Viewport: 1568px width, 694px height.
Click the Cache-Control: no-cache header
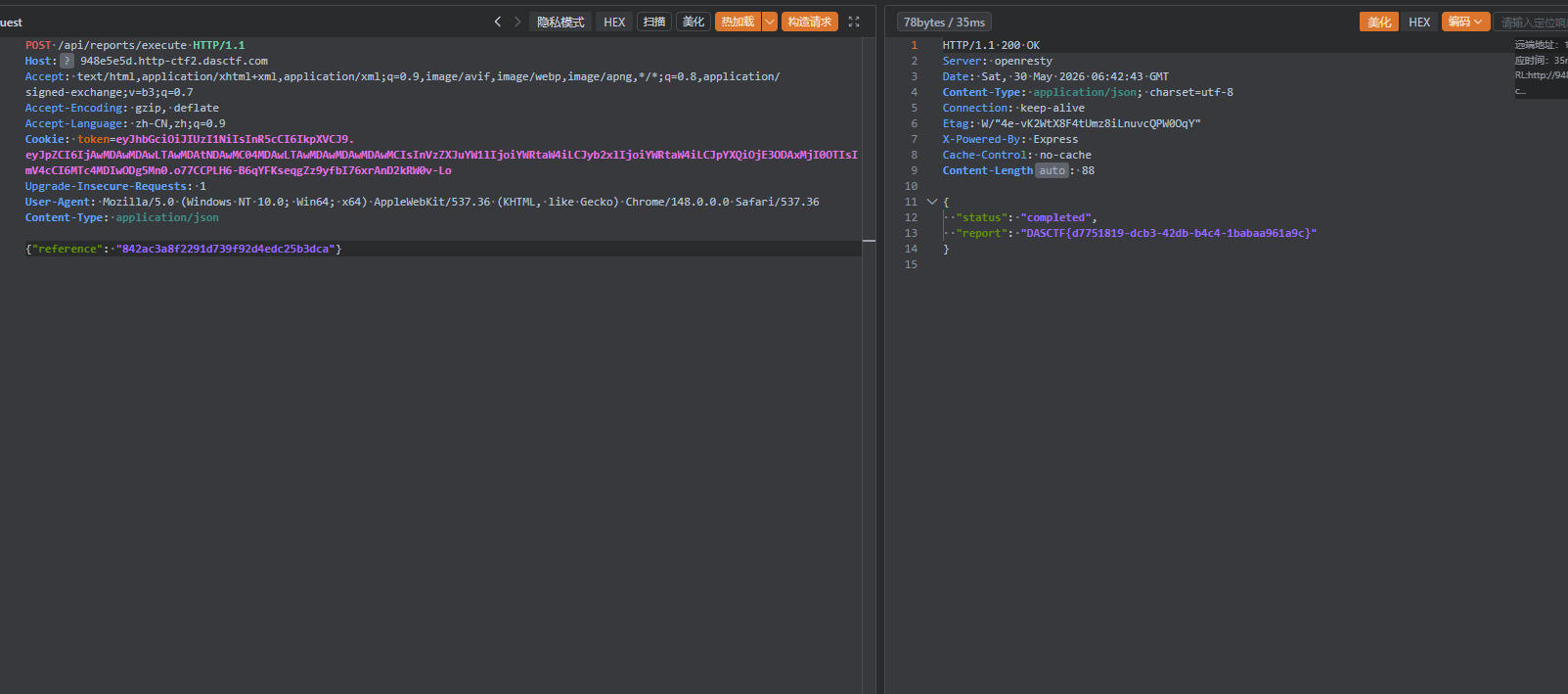pyautogui.click(x=1017, y=155)
